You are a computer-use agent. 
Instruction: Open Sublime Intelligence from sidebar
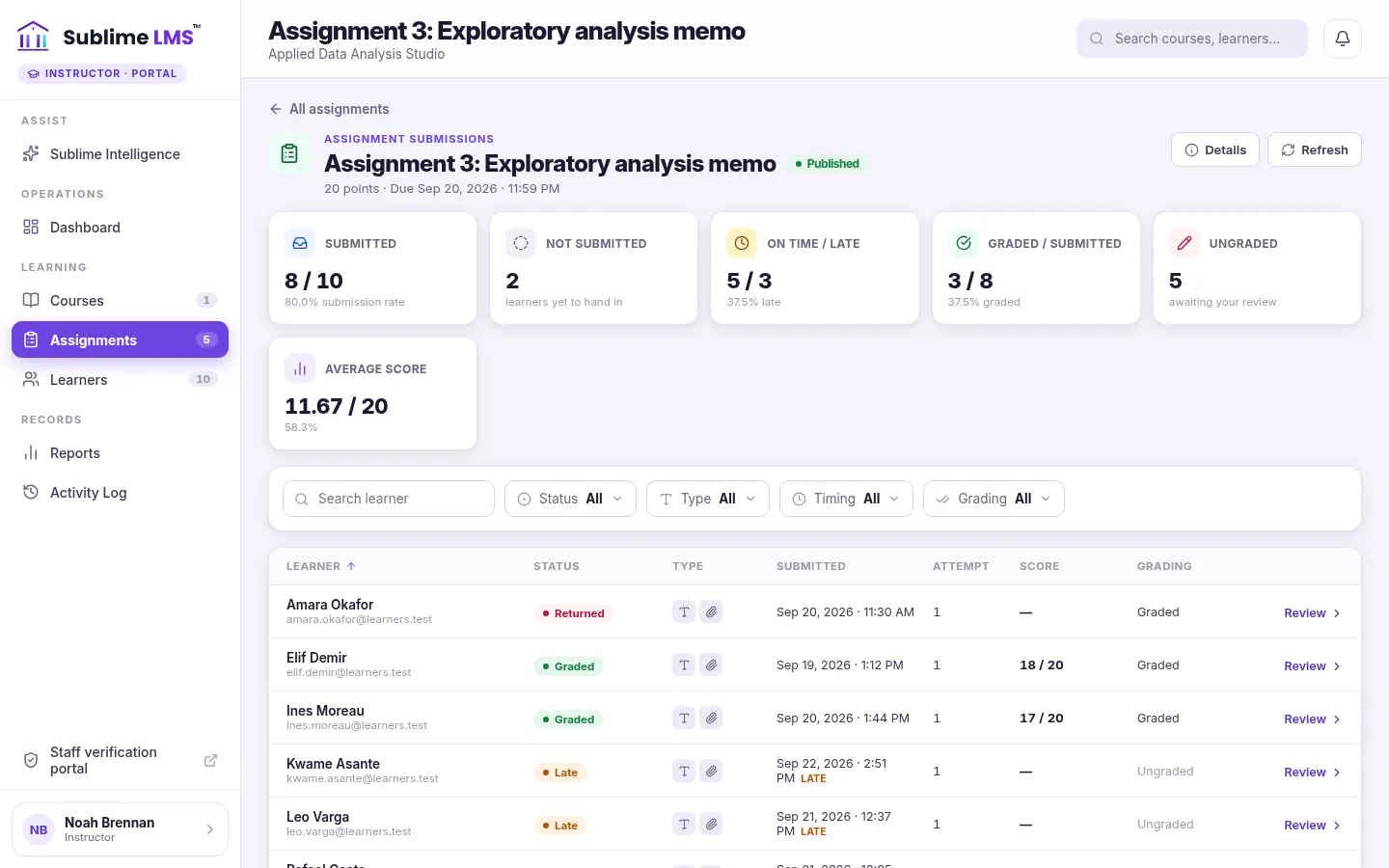pos(120,154)
